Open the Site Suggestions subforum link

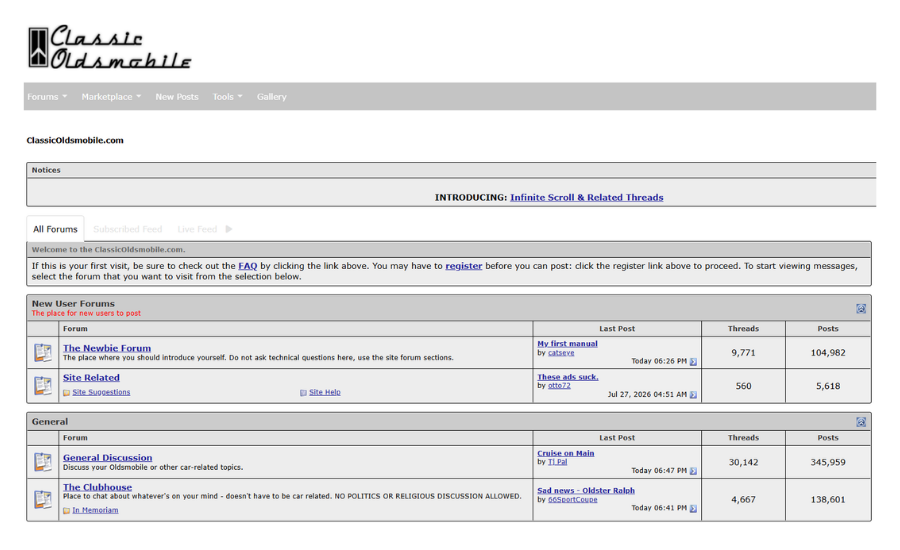[x=101, y=392]
